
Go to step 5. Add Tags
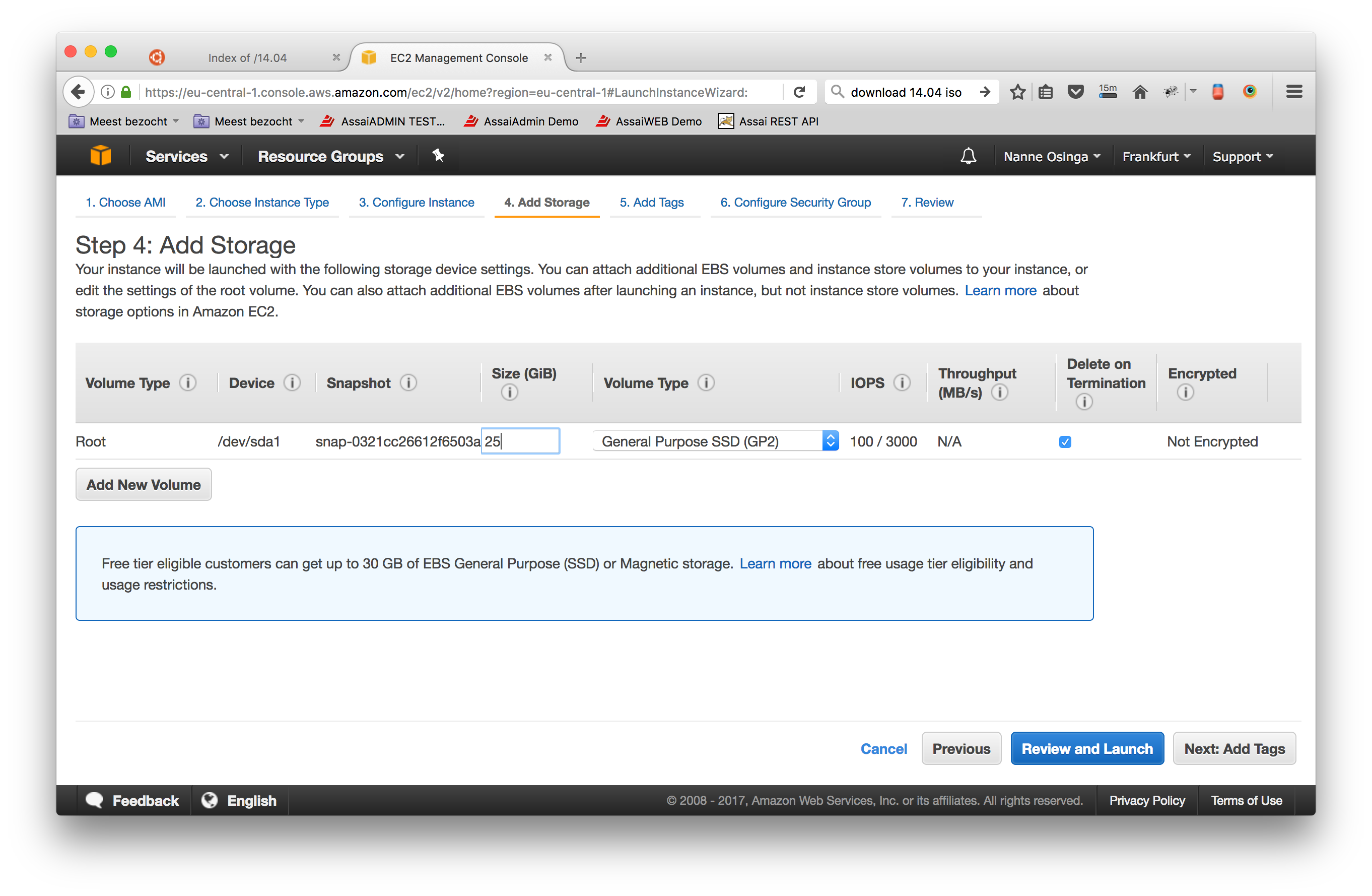[x=652, y=203]
